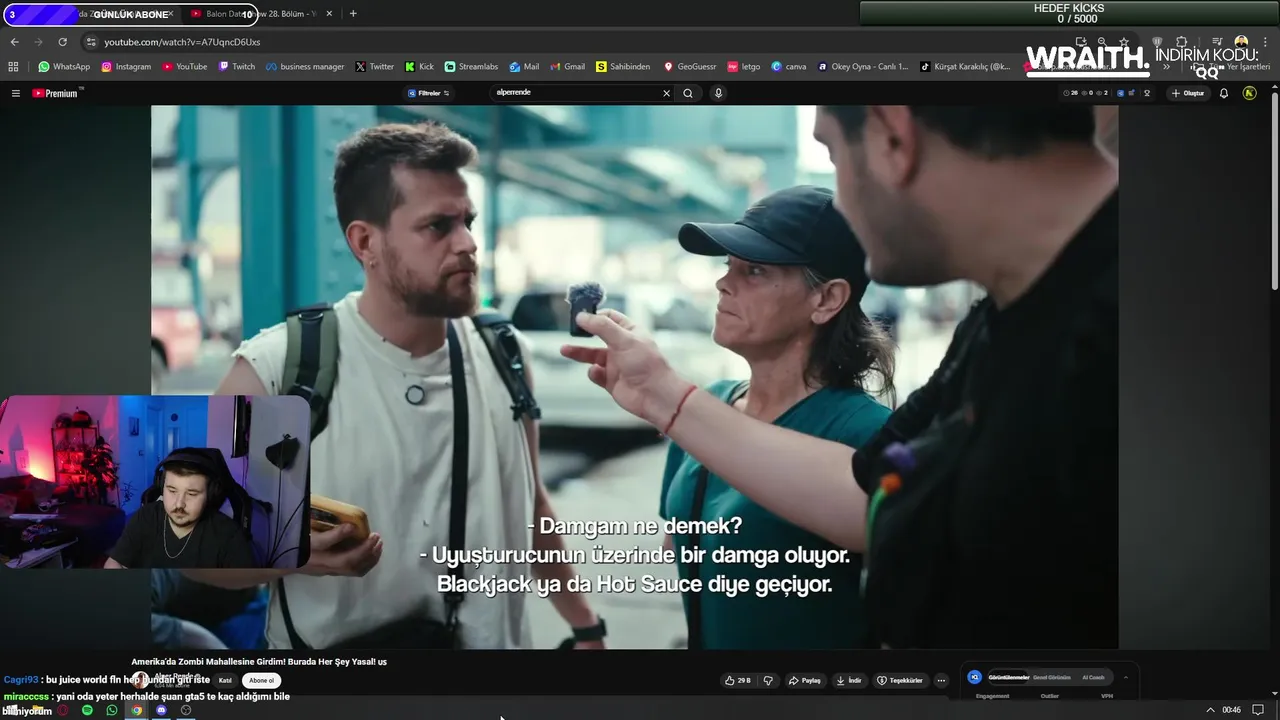Open Instagram bookmark
The width and height of the screenshot is (1280, 720).
coord(126,67)
